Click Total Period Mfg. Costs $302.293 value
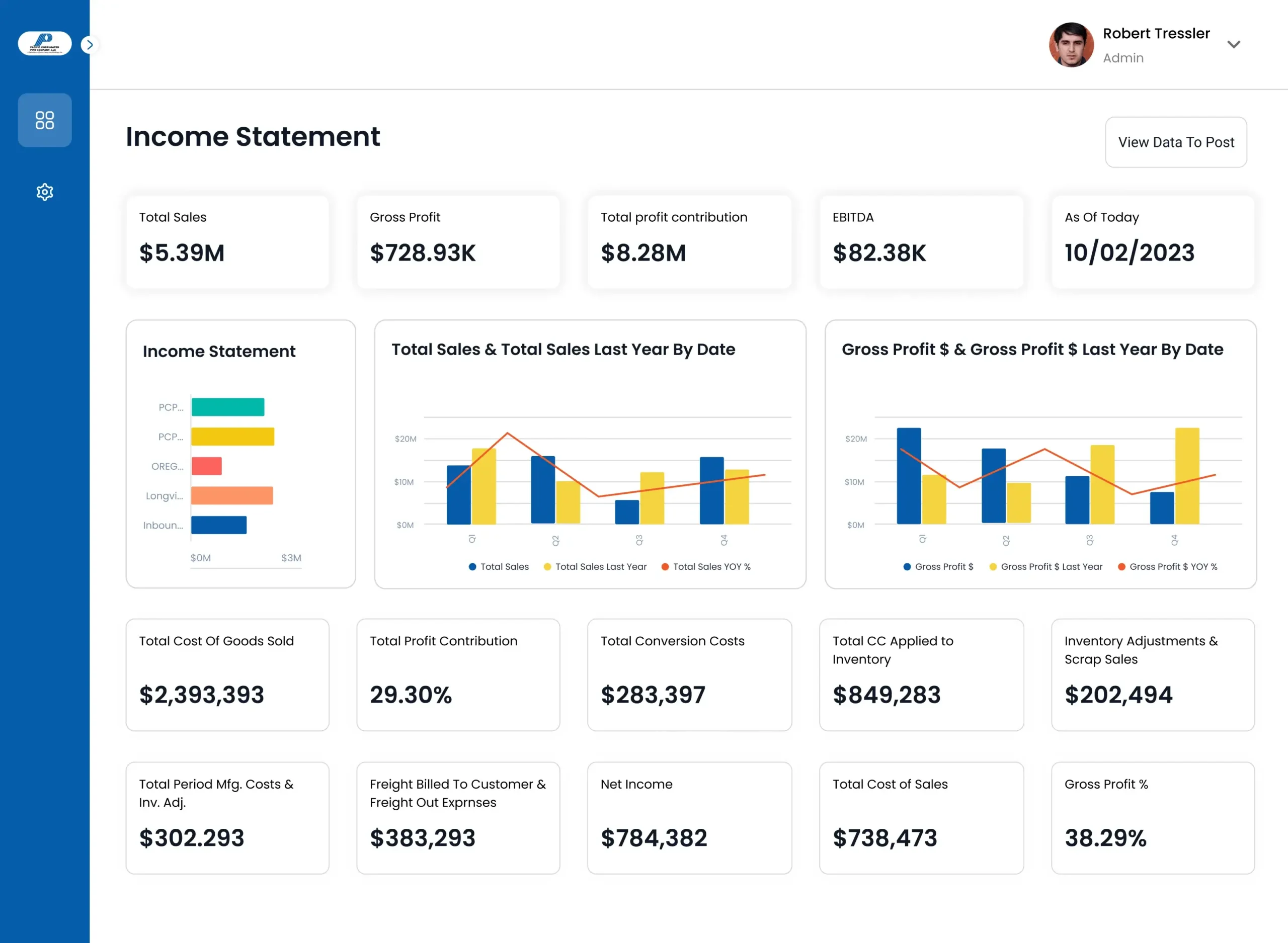This screenshot has height=943, width=1288. [192, 838]
